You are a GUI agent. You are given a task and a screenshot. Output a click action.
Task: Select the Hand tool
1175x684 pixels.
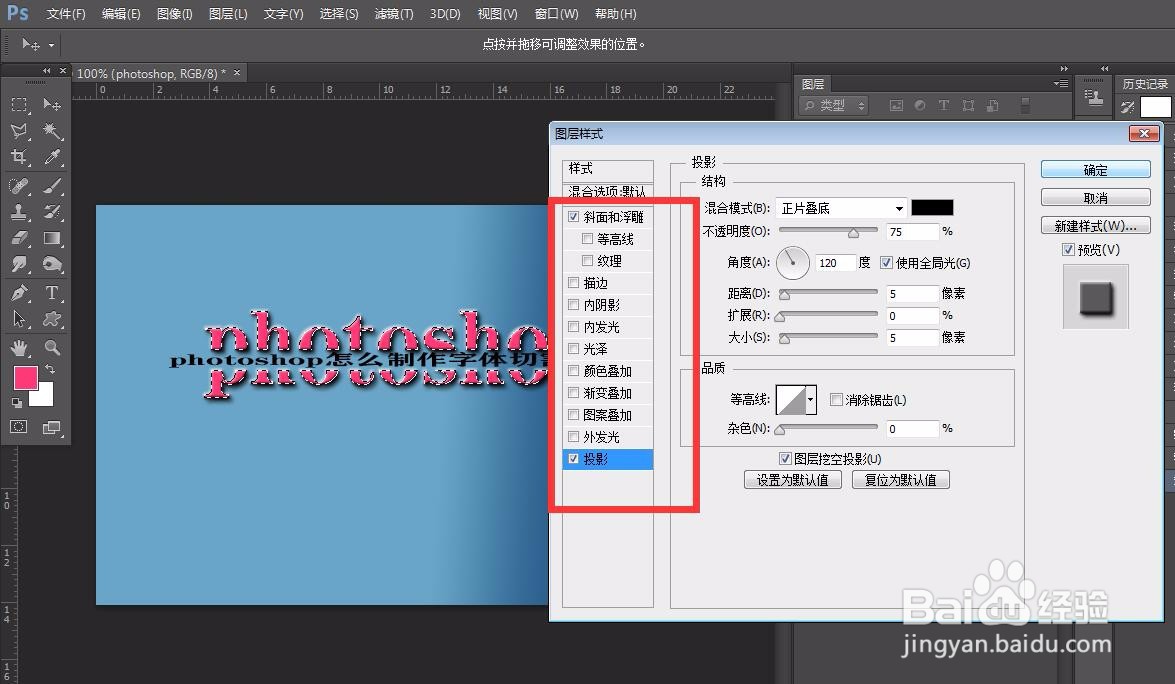19,347
